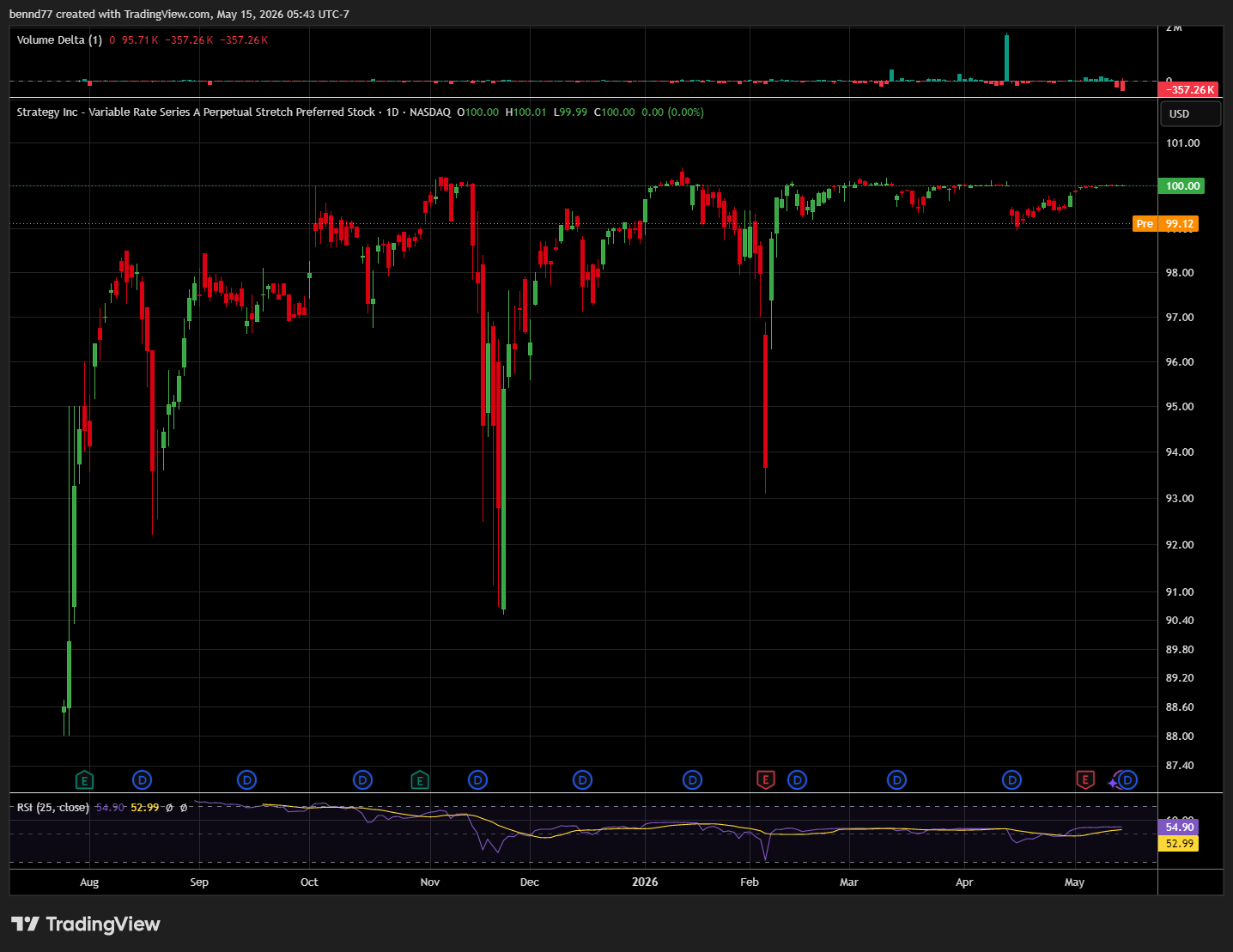Screen dimensions: 1233x952
Task: Click the purple 54.90 value in RSI legend
Action: [x=110, y=808]
